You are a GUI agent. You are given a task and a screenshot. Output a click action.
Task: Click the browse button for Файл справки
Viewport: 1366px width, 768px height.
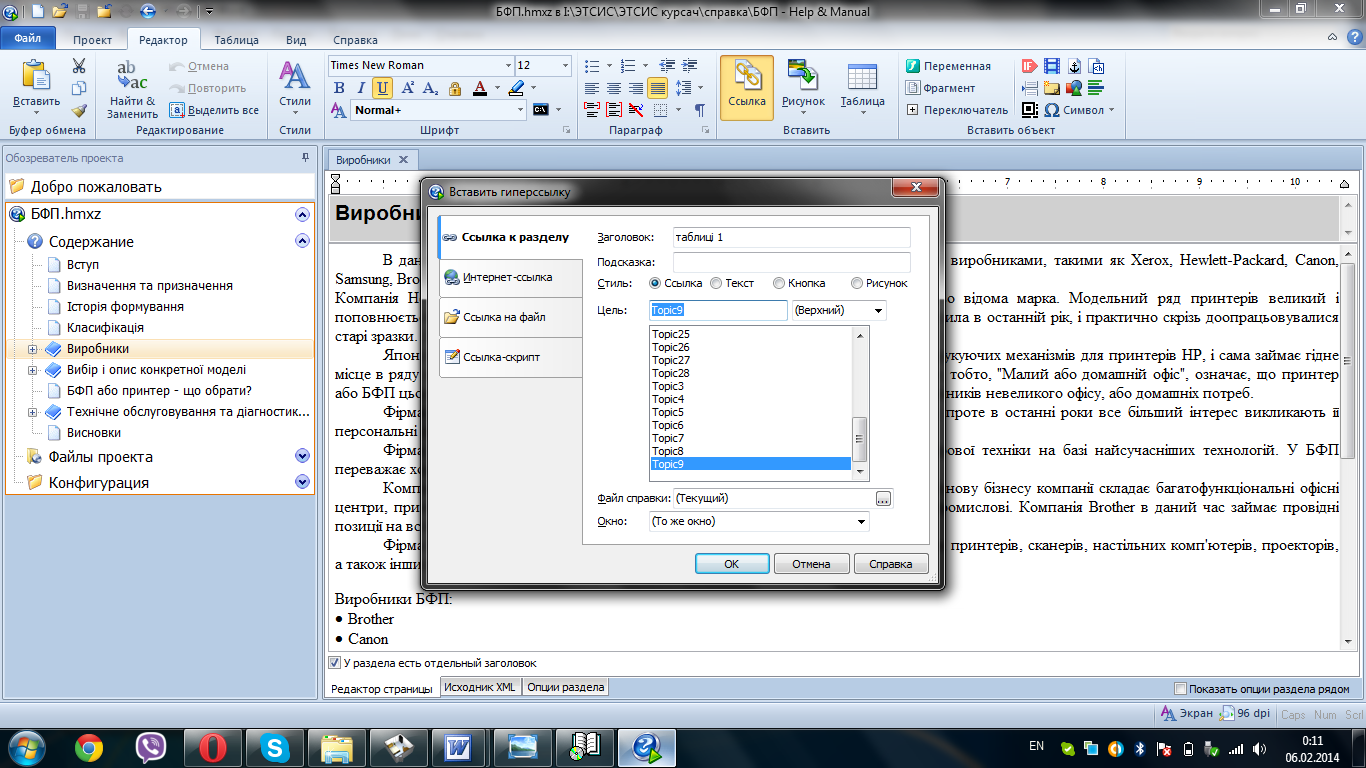point(883,498)
